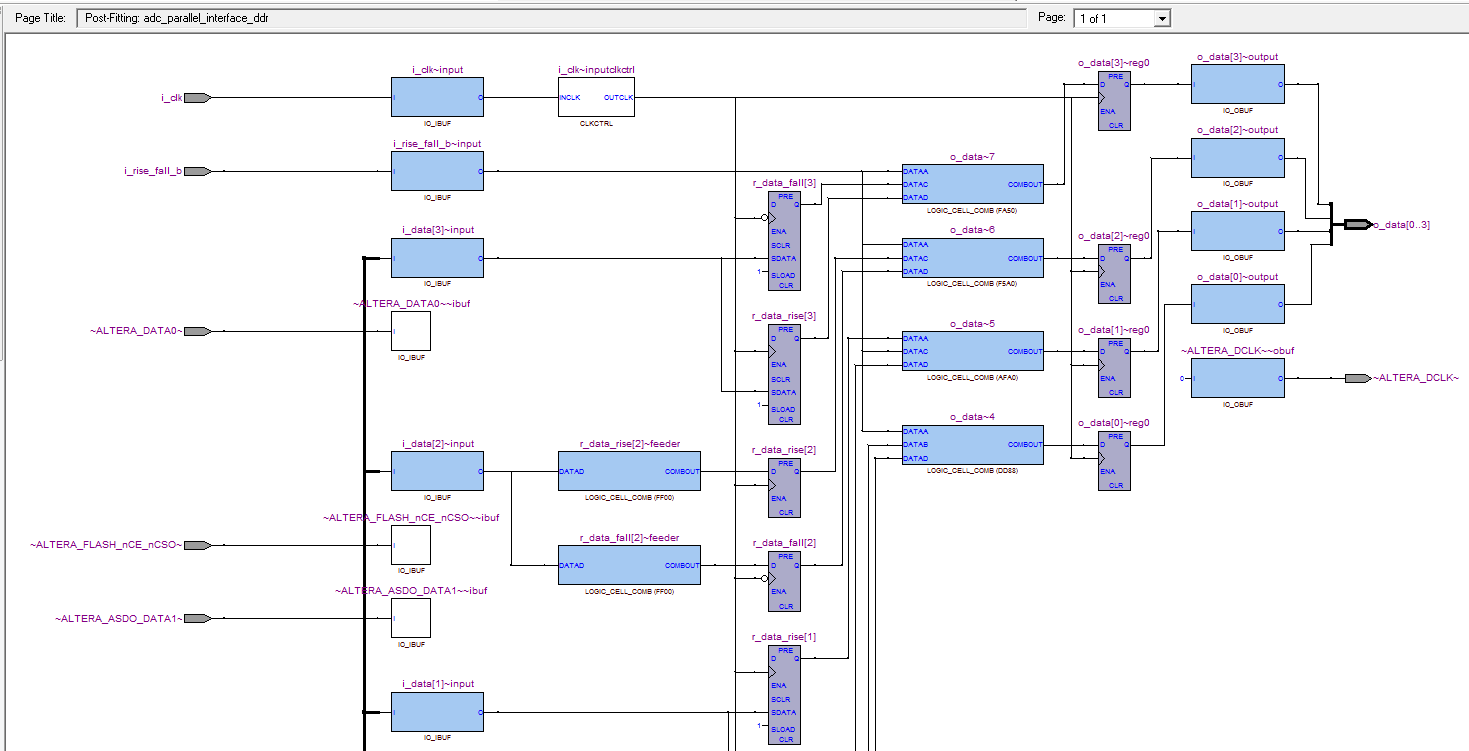Select the o_data~4 logic cell block
Screen dimensions: 1469x751
[972, 444]
